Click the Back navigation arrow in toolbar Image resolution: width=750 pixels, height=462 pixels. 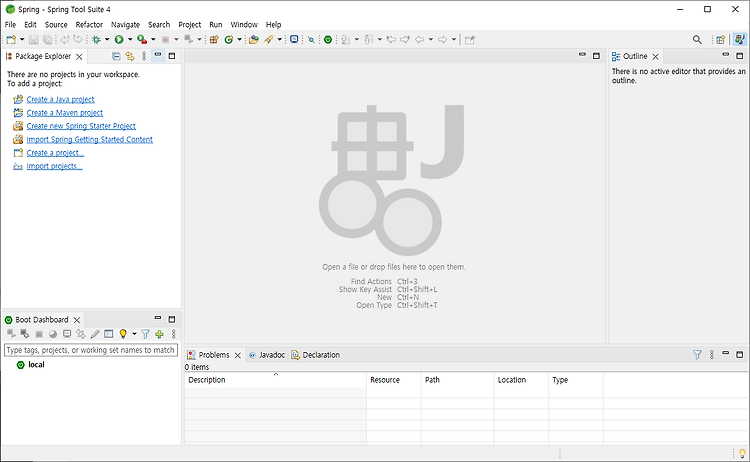click(419, 40)
